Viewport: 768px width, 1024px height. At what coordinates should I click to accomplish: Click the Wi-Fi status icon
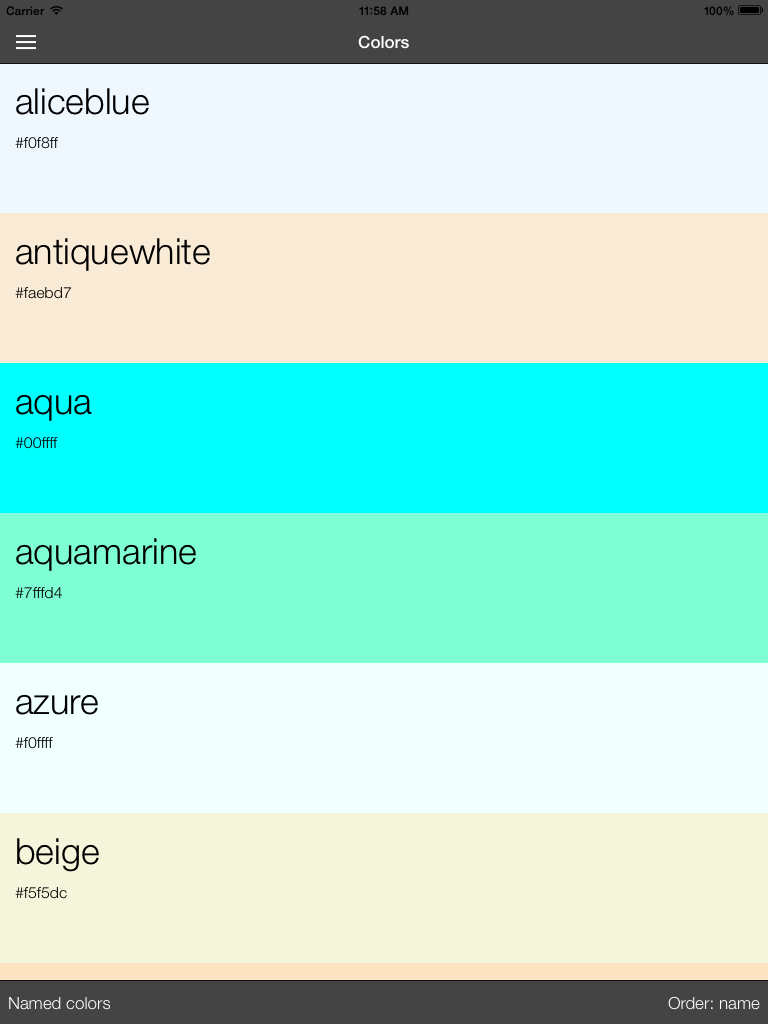pyautogui.click(x=56, y=10)
